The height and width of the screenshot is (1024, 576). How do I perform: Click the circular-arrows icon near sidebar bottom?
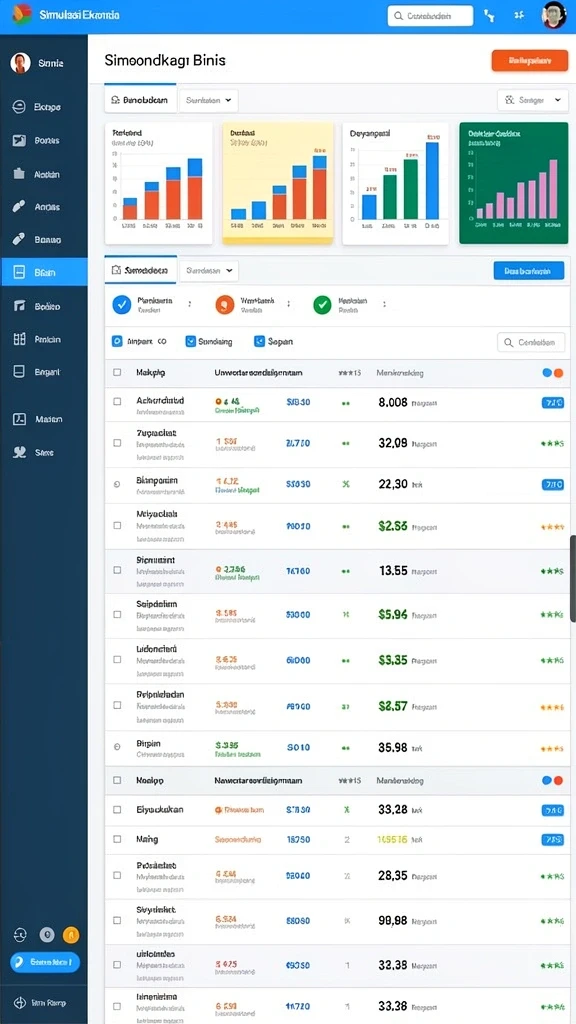[20, 935]
